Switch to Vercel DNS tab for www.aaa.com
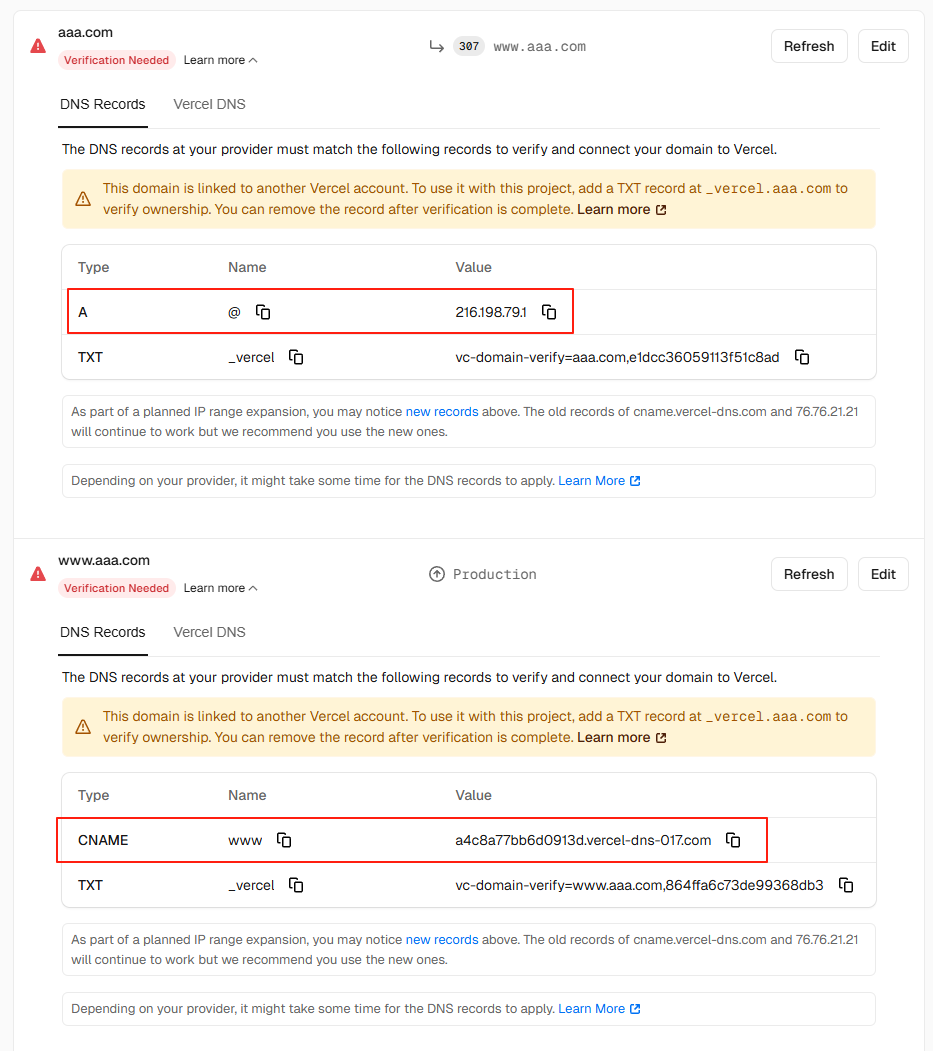This screenshot has width=933, height=1051. tap(209, 633)
